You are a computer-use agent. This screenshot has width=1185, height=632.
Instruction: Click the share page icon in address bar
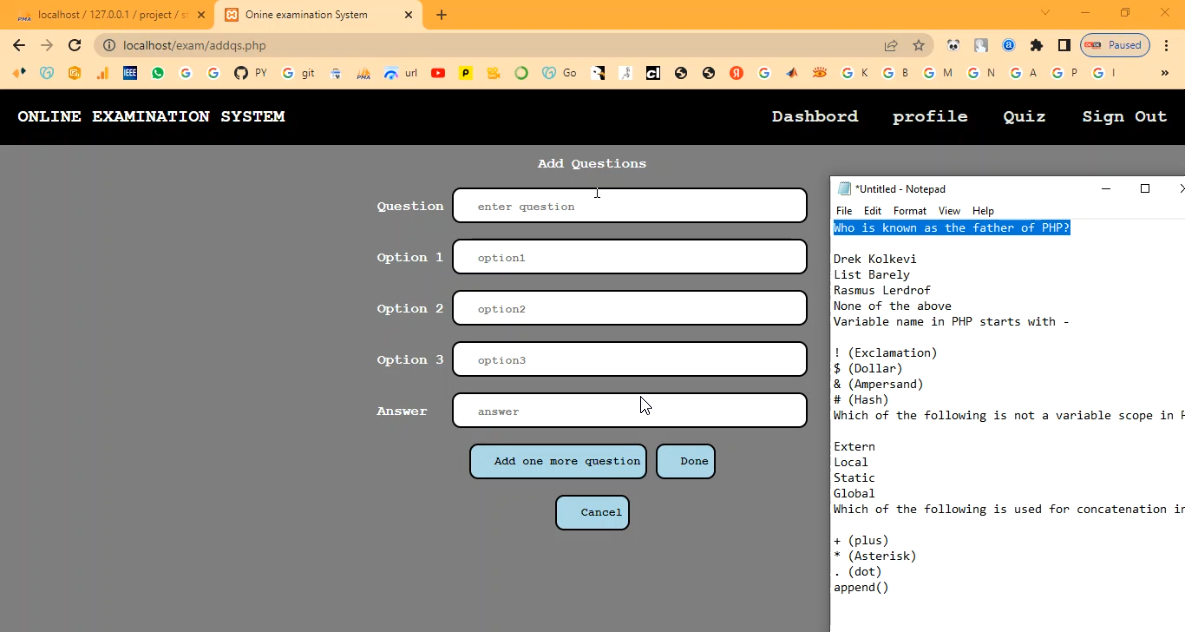pos(890,45)
